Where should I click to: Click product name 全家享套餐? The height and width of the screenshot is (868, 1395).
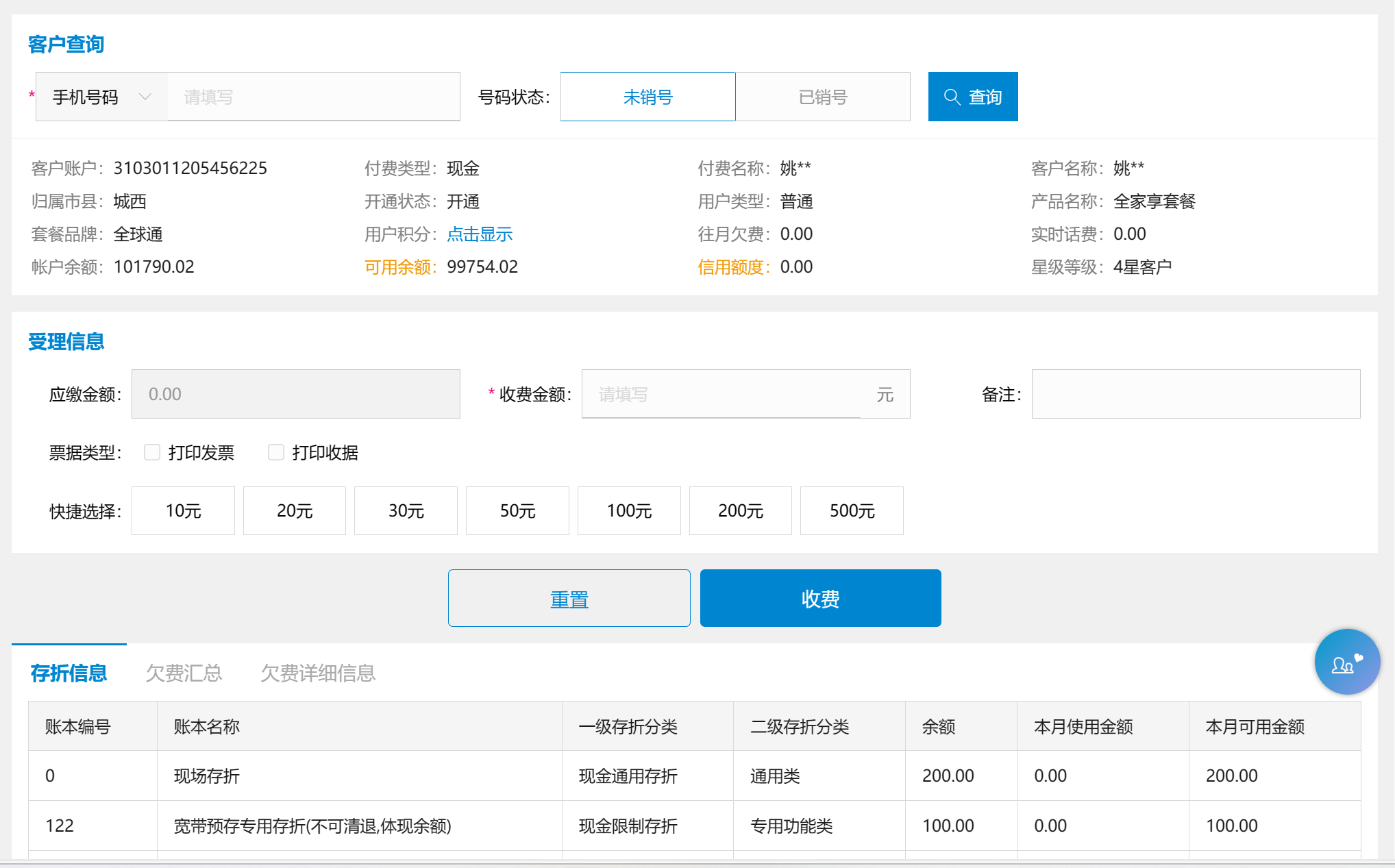pos(1155,201)
